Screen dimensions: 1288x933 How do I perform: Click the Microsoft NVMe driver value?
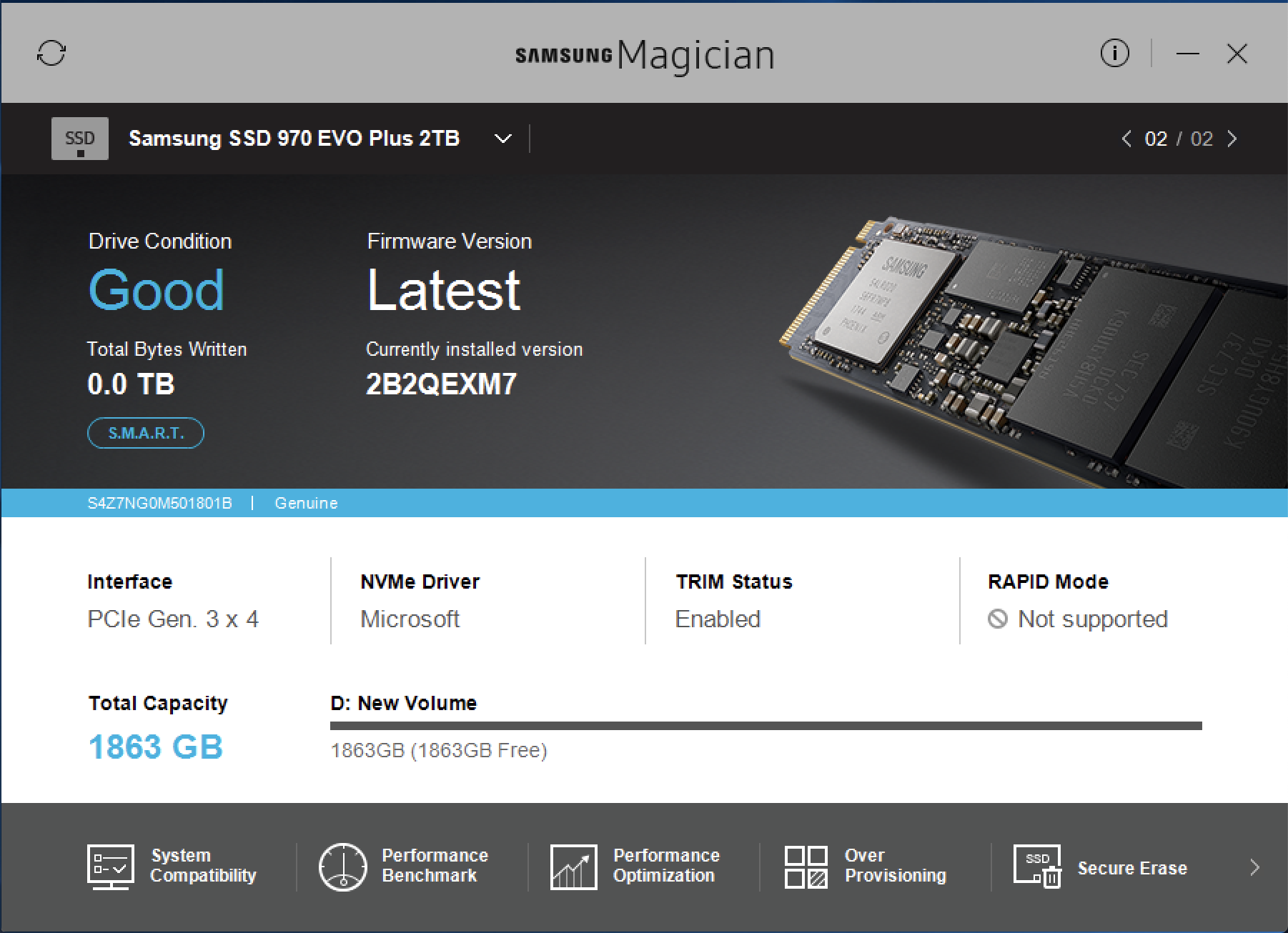point(410,619)
